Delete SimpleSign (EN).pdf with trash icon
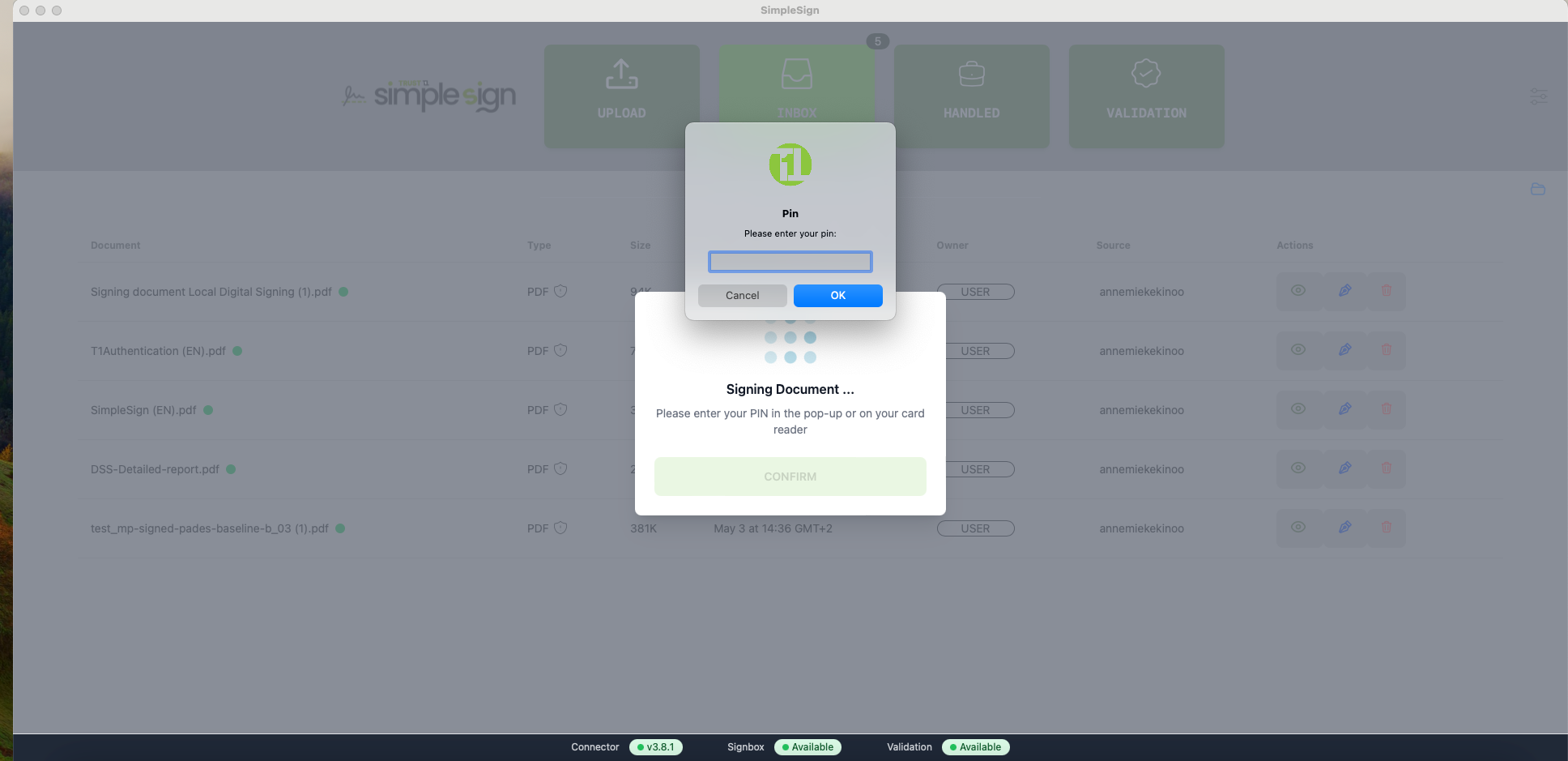The height and width of the screenshot is (761, 1568). click(1387, 409)
